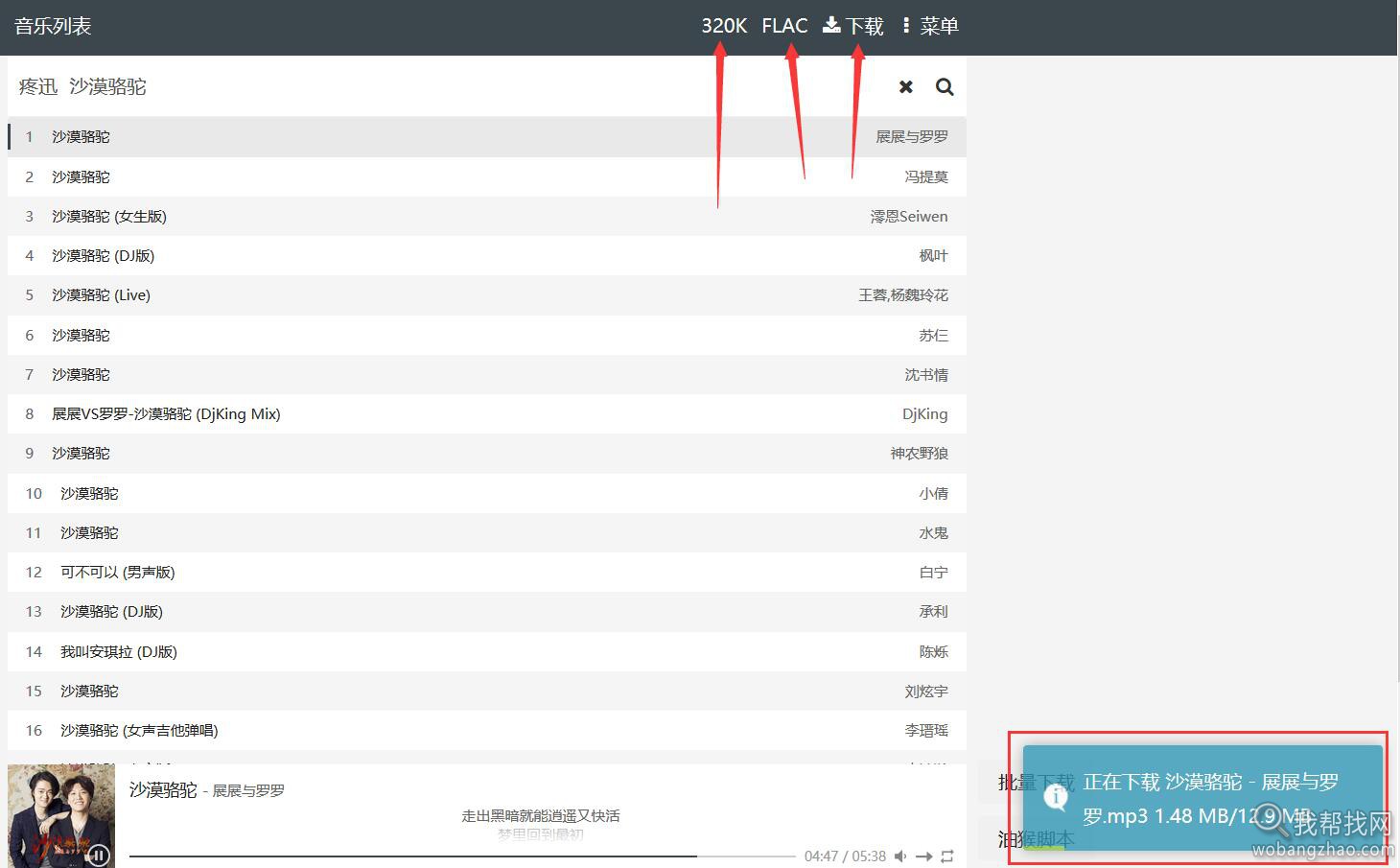
Task: Select song 6 沙漠骆驼 by 苏仨
Action: point(487,336)
